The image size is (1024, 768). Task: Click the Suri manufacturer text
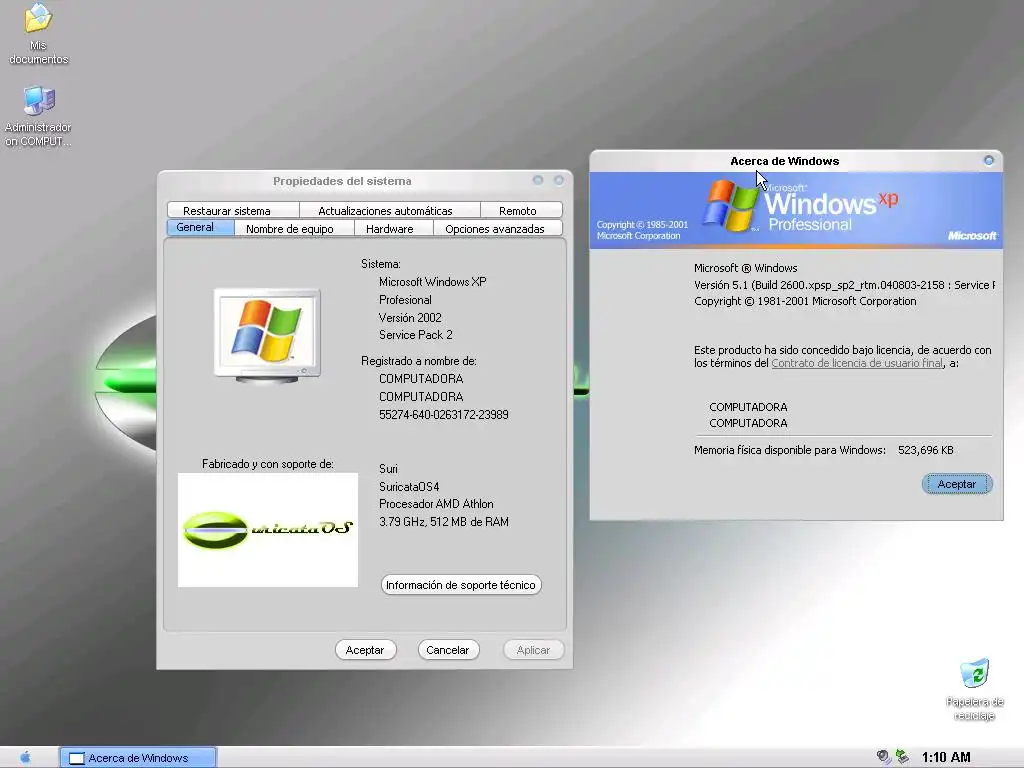pyautogui.click(x=388, y=469)
